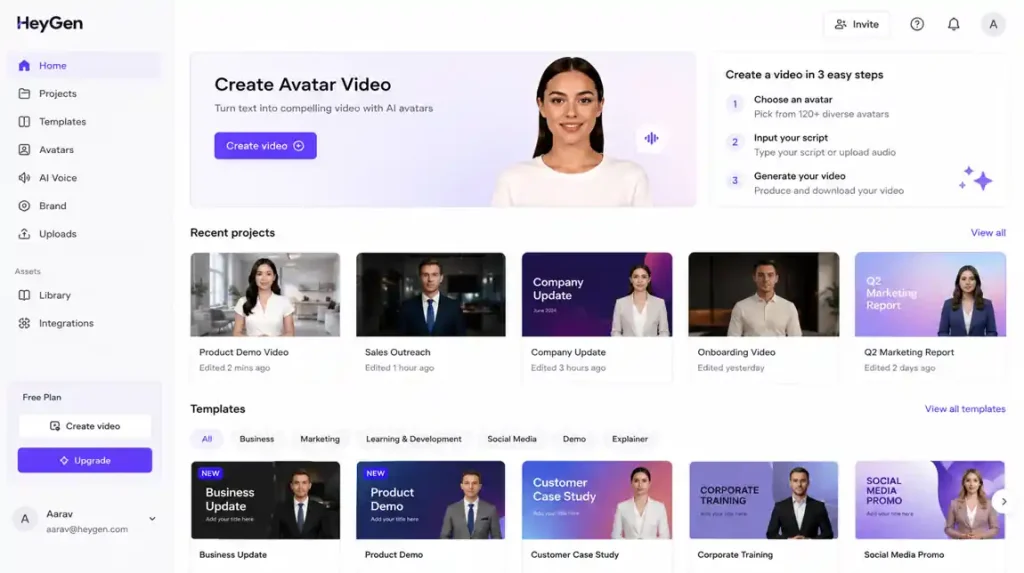Select the Demo template filter

[x=574, y=439]
